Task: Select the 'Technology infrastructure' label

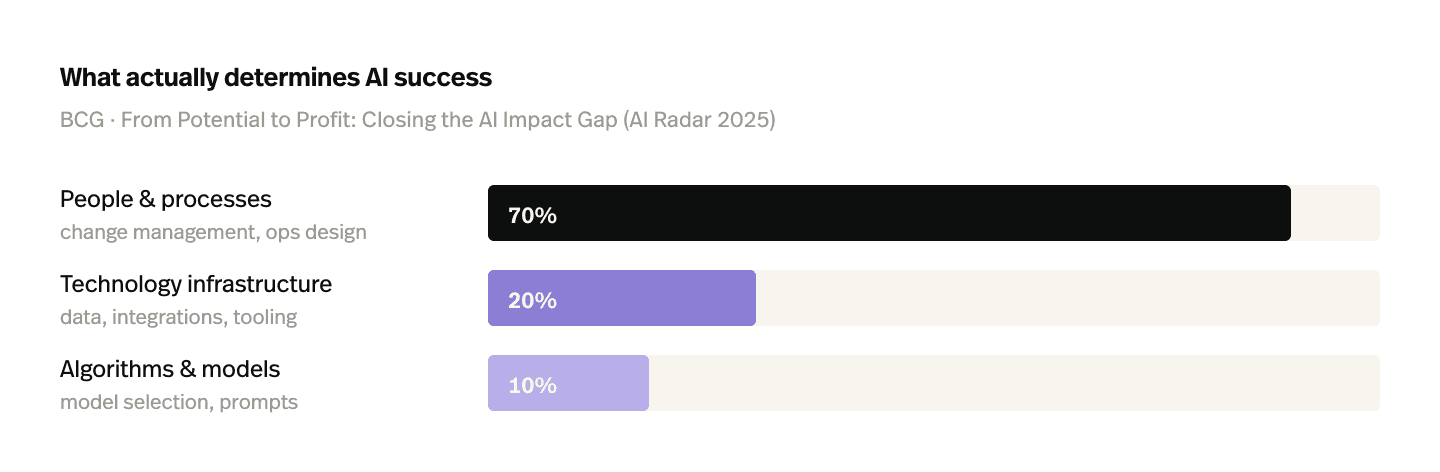Action: tap(196, 284)
